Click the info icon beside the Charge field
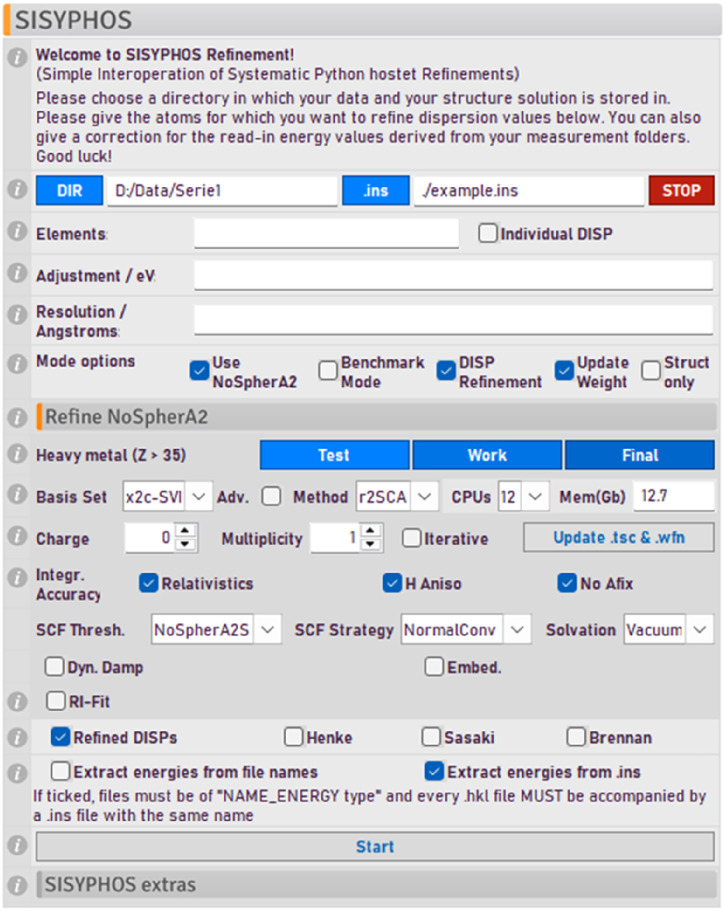 click(x=16, y=538)
